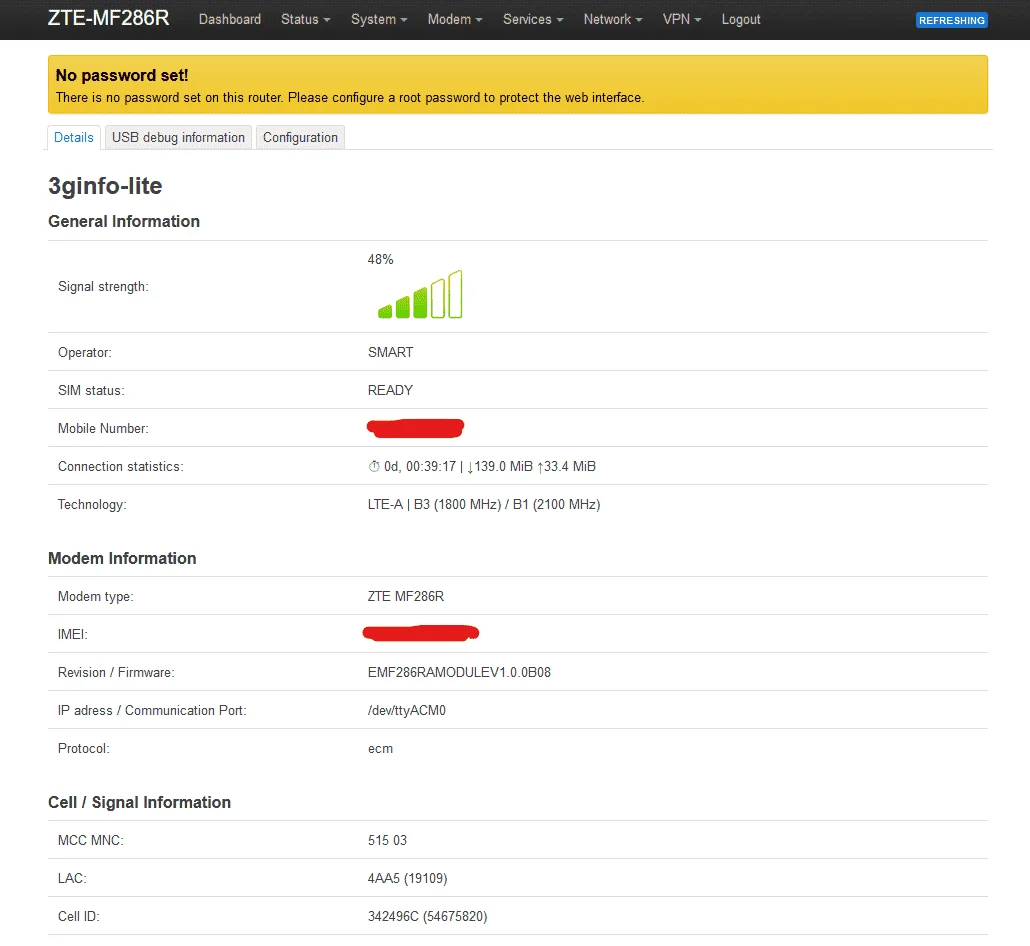This screenshot has width=1030, height=946.
Task: Click the Signal strength label
Action: pos(103,286)
